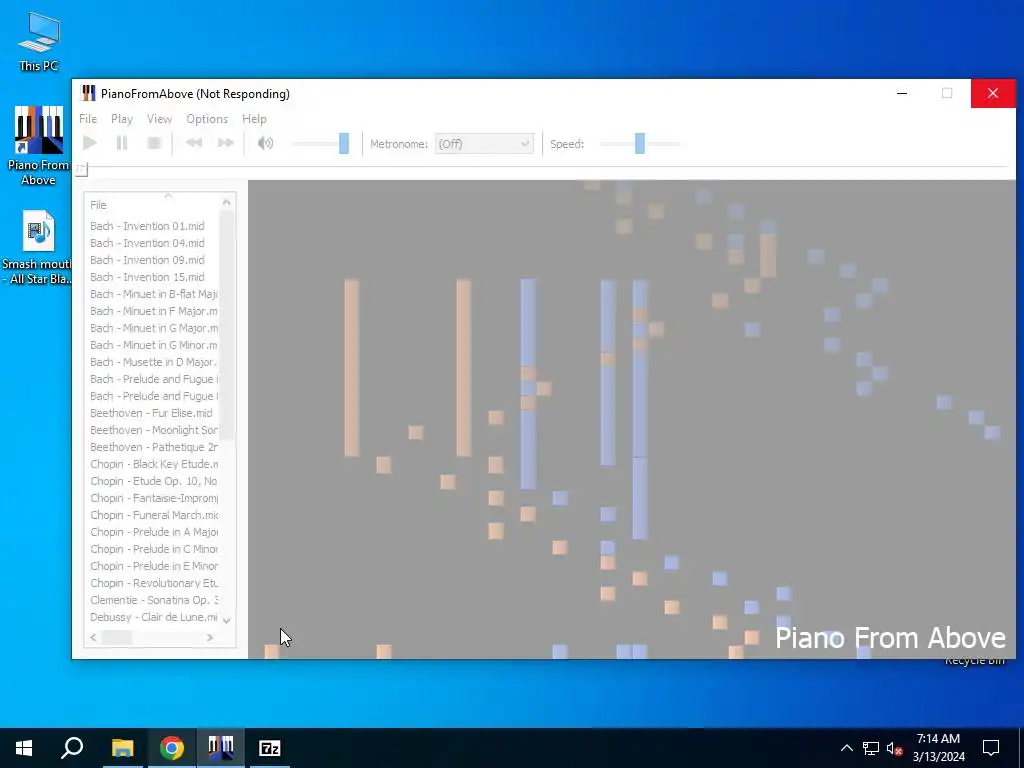The image size is (1024, 768).
Task: Select the Smash mouth media file icon
Action: [37, 248]
